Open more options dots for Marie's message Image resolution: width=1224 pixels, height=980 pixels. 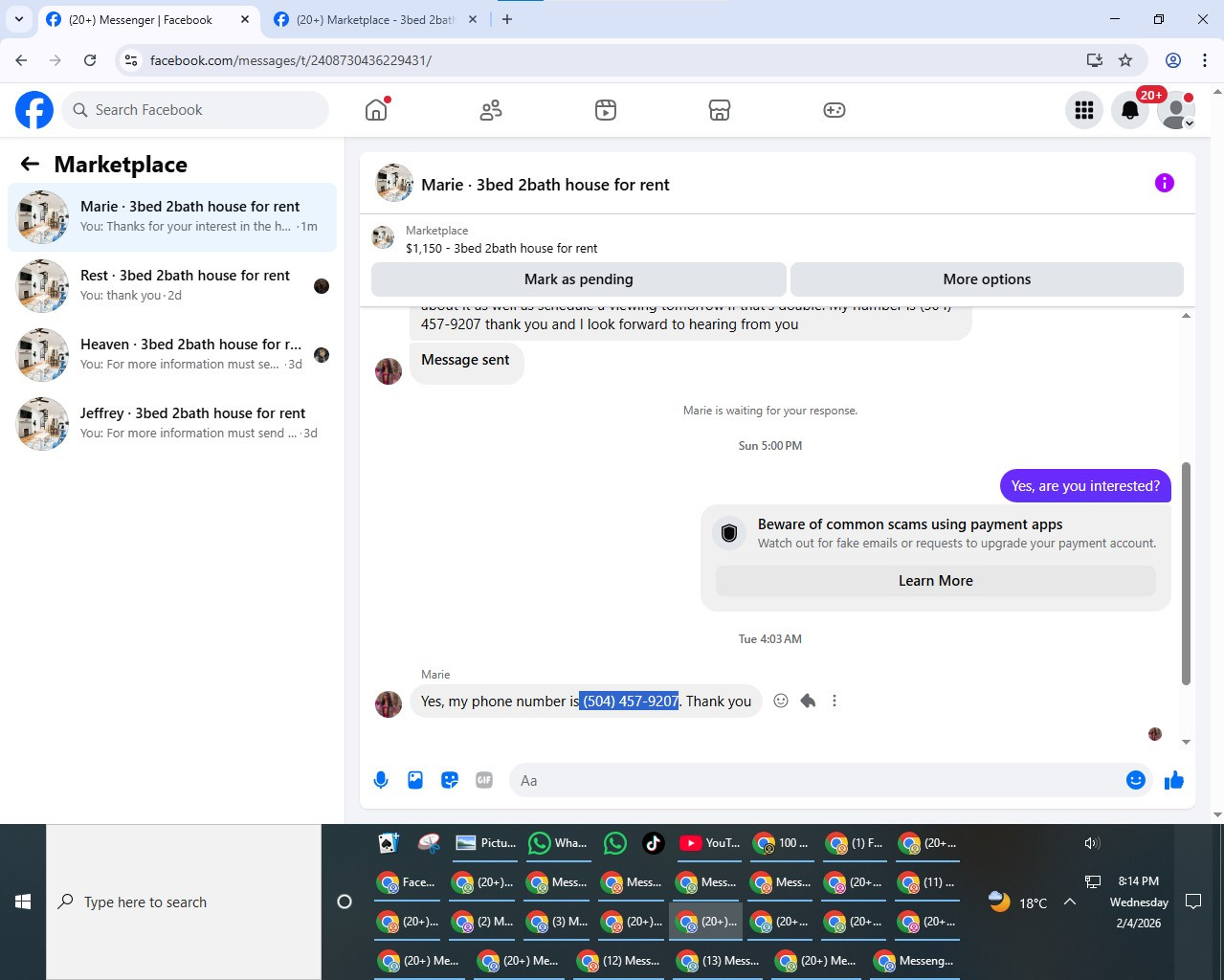[835, 701]
